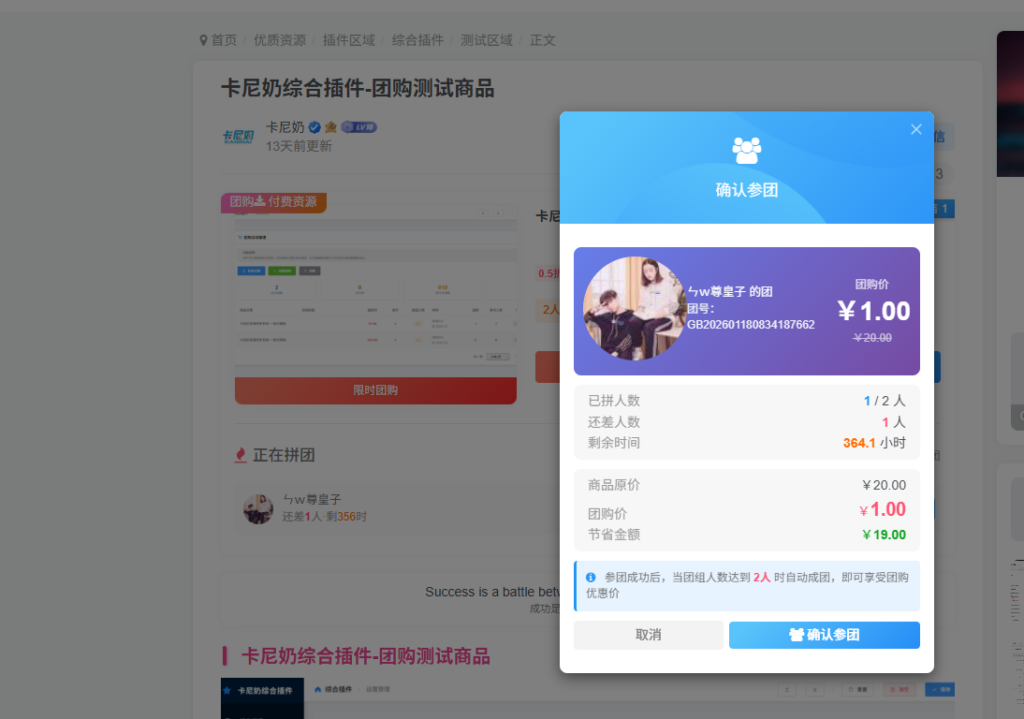
Task: Click the blue 保存 save button at bottom
Action: pyautogui.click(x=940, y=689)
